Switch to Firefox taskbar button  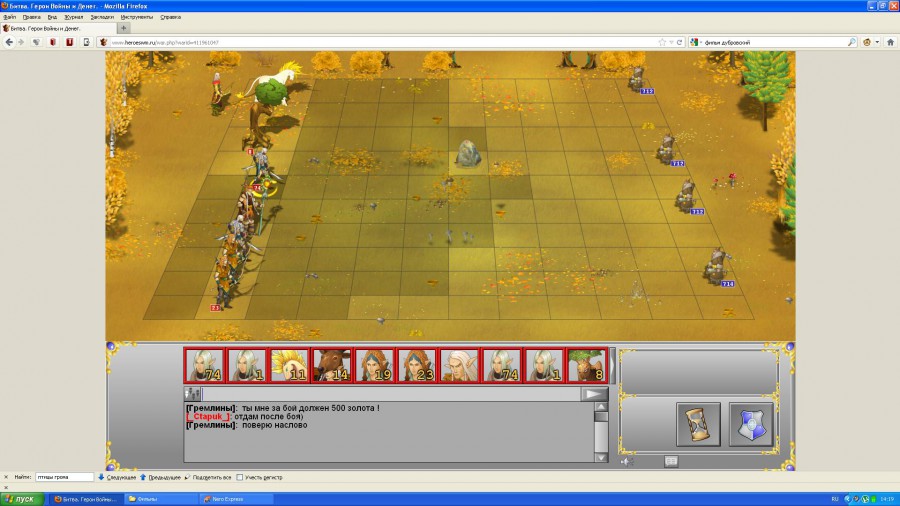coord(85,499)
